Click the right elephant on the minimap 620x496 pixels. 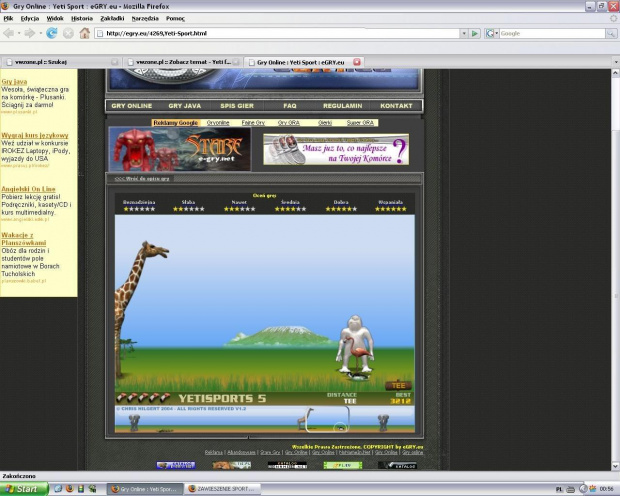coord(383,422)
